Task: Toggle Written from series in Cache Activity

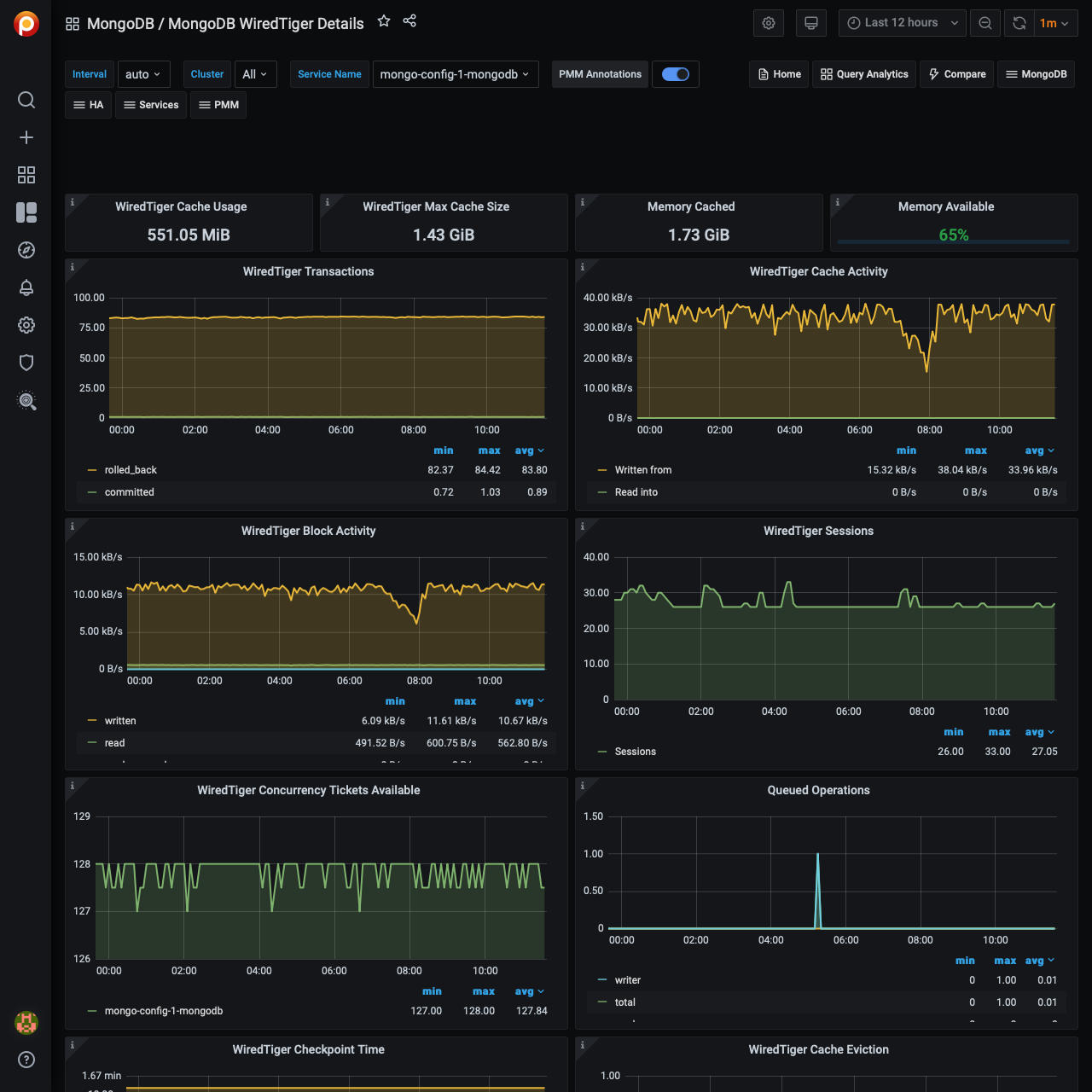Action: click(x=642, y=470)
